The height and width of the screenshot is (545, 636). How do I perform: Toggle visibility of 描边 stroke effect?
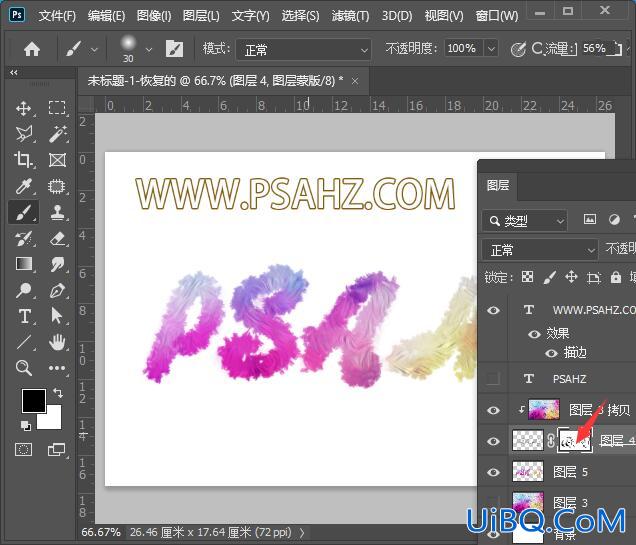(x=551, y=353)
